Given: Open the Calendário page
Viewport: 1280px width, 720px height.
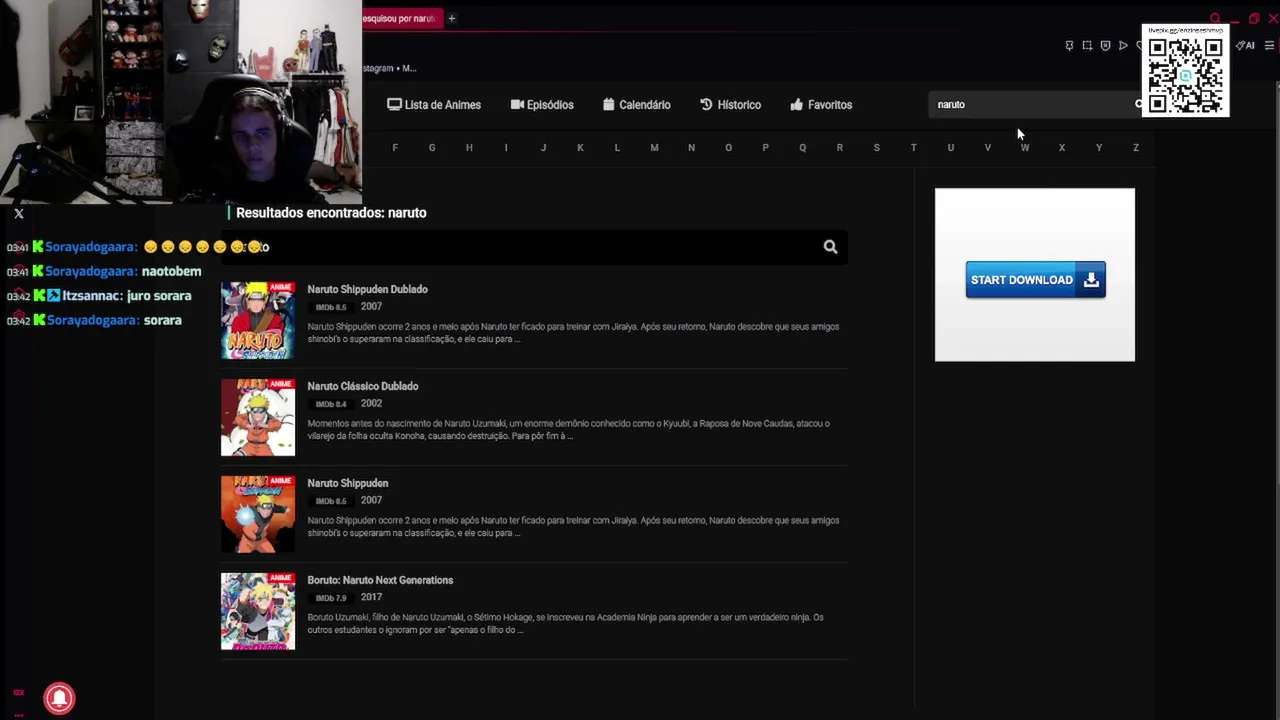Looking at the screenshot, I should [x=636, y=105].
